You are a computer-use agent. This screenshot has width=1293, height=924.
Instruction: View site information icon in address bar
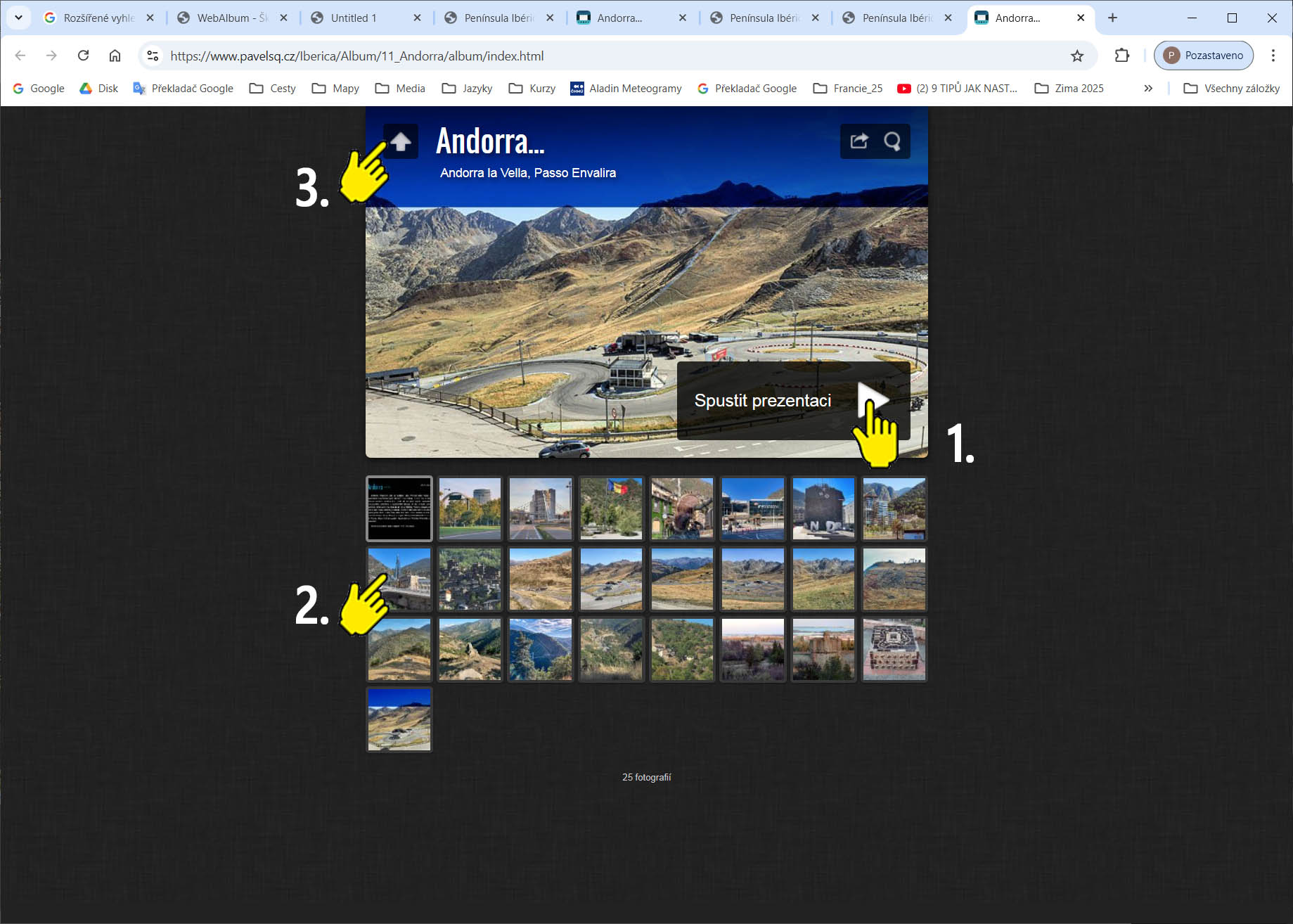[153, 56]
